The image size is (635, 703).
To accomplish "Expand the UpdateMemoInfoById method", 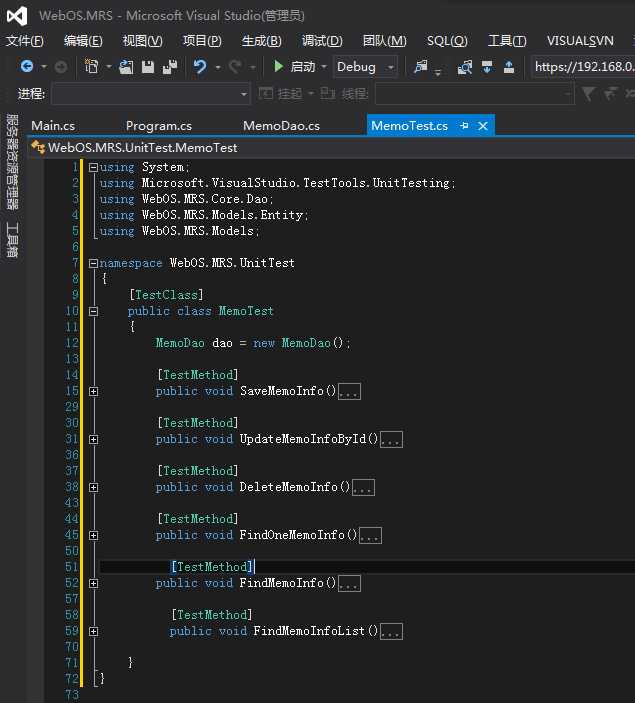I will (x=93, y=439).
